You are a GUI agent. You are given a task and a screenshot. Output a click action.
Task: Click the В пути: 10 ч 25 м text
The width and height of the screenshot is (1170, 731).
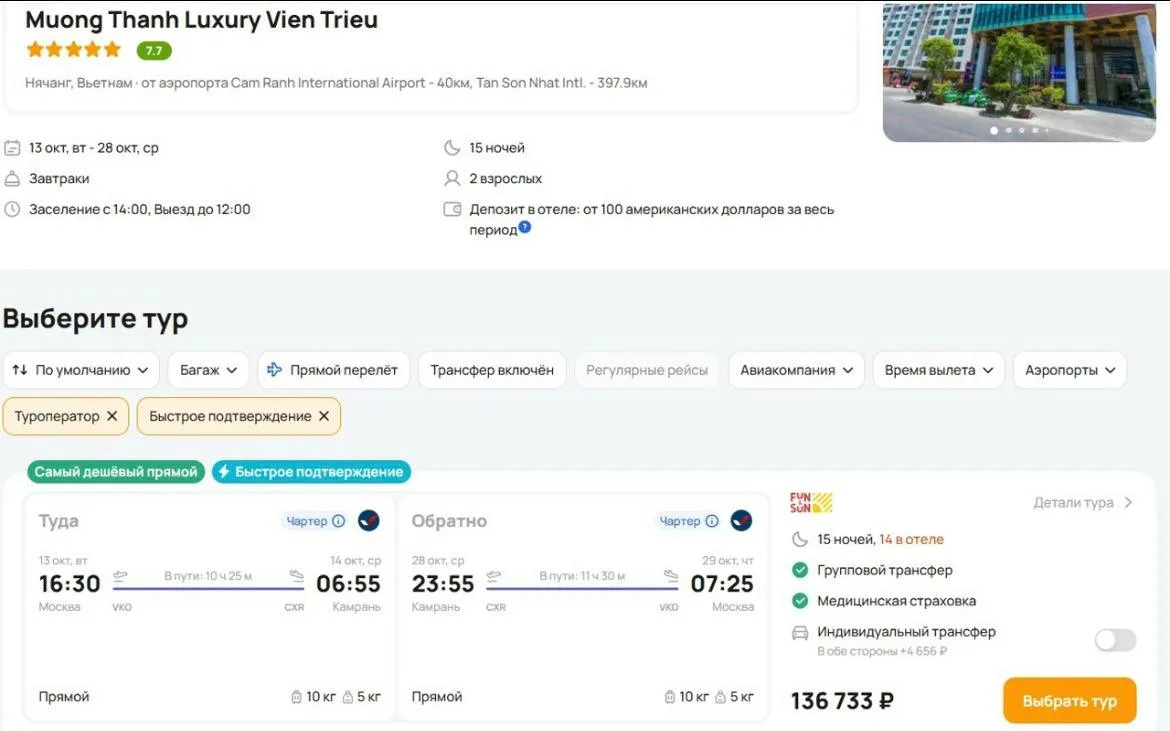point(208,576)
